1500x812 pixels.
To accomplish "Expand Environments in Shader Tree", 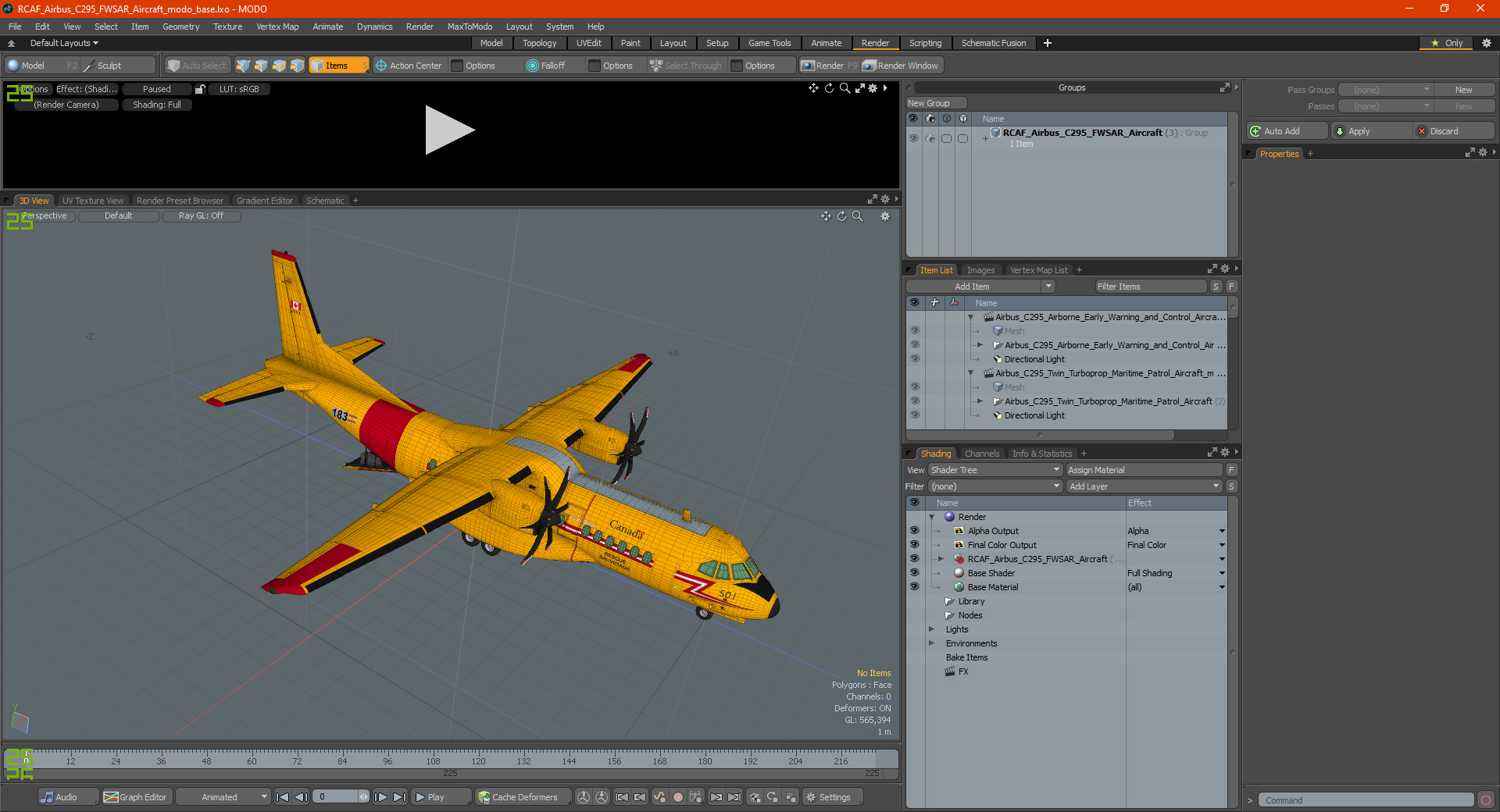I will tap(931, 643).
